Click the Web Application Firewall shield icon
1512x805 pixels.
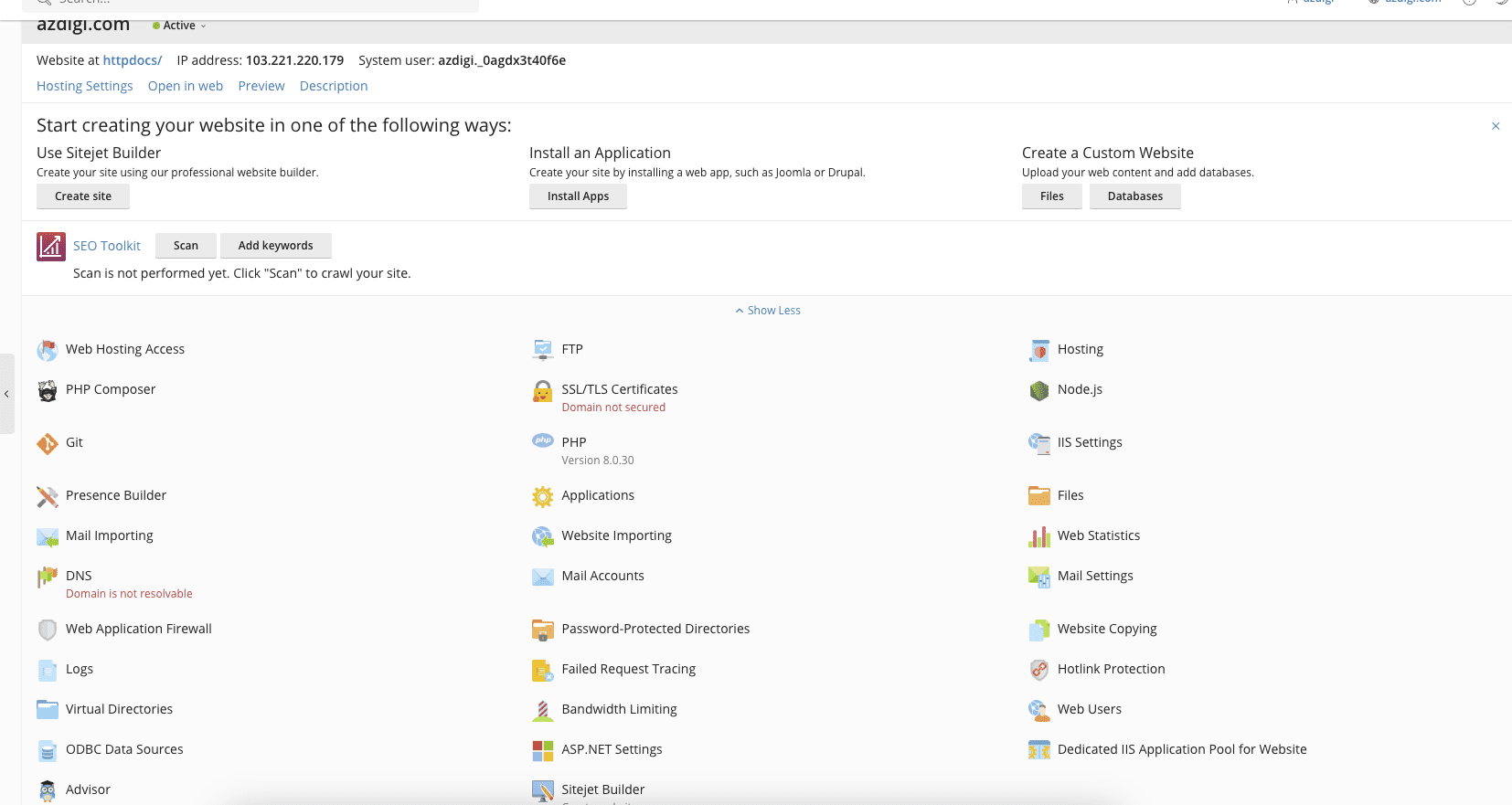(48, 630)
